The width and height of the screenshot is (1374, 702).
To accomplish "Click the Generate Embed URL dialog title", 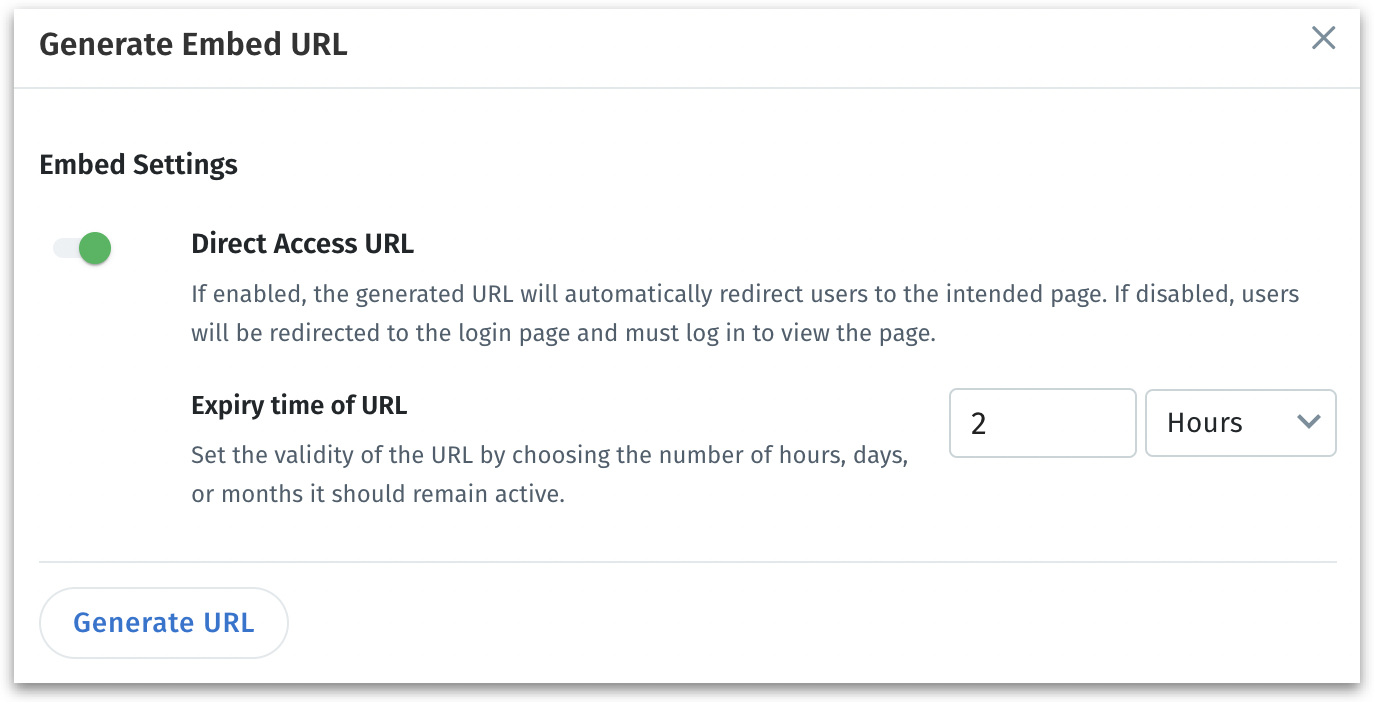I will (x=193, y=44).
